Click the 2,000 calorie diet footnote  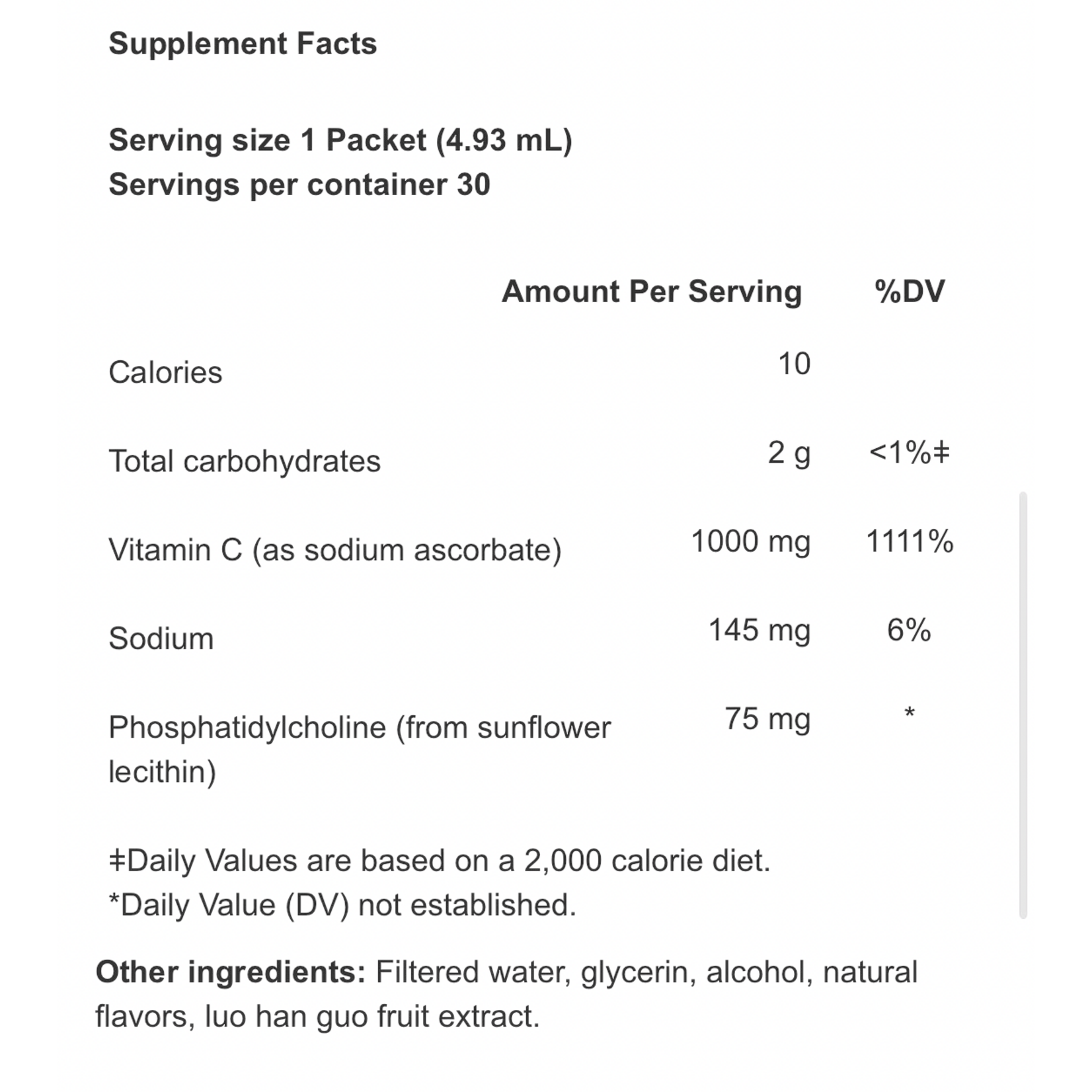click(439, 861)
